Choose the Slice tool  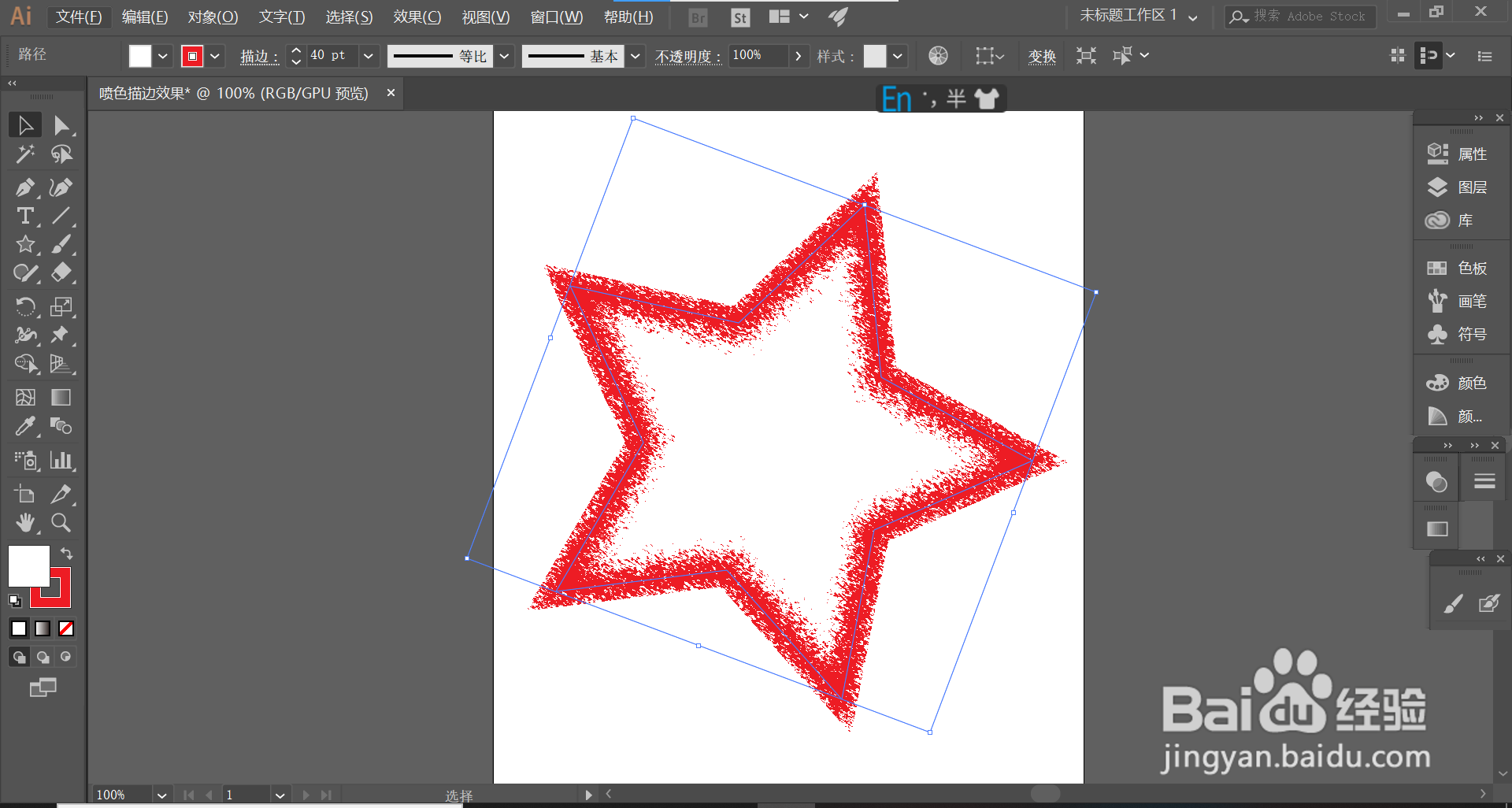point(61,494)
